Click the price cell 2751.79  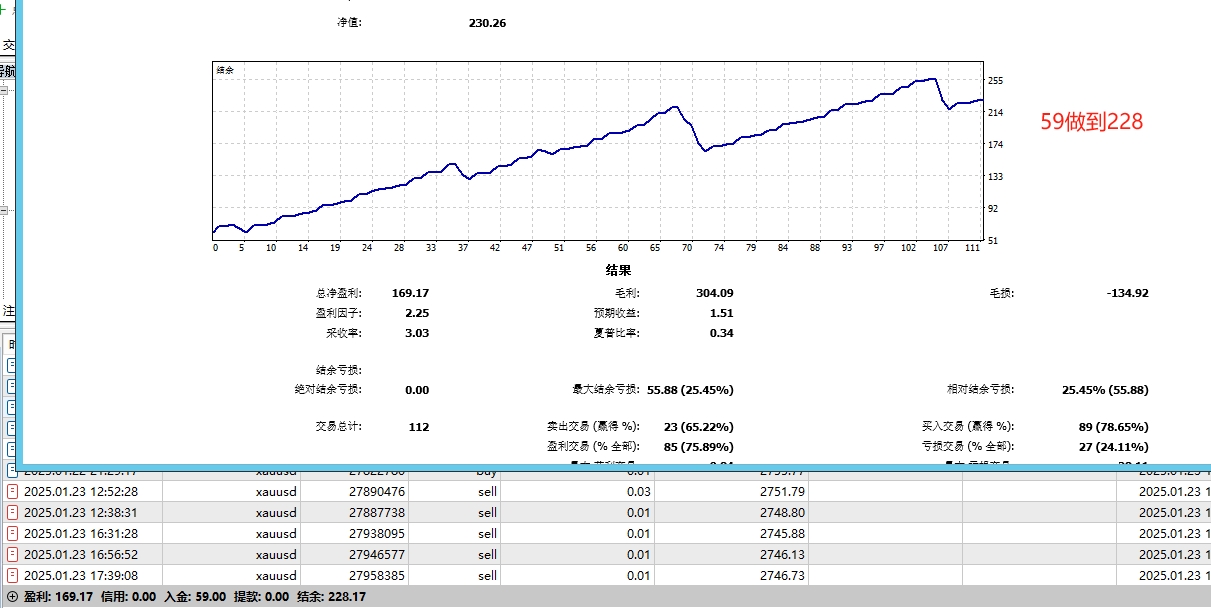783,491
